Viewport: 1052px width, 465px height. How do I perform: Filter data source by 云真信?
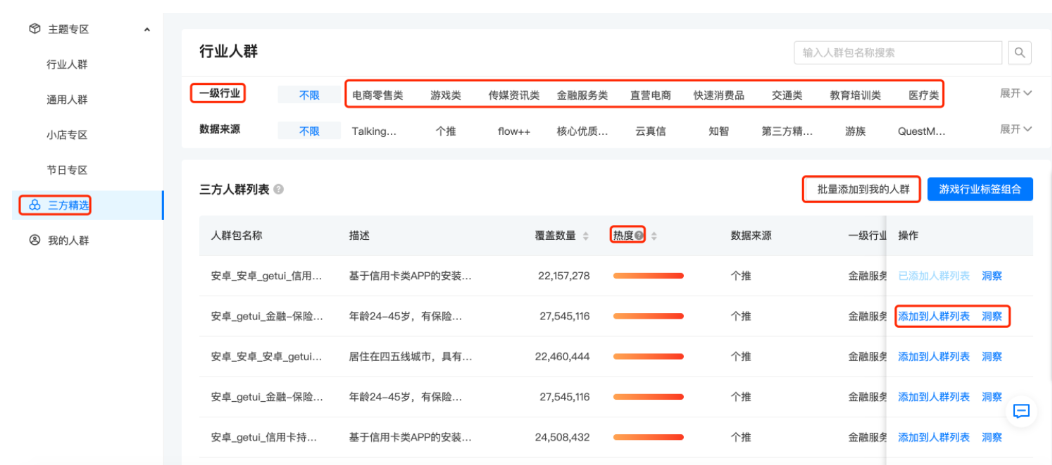click(651, 131)
